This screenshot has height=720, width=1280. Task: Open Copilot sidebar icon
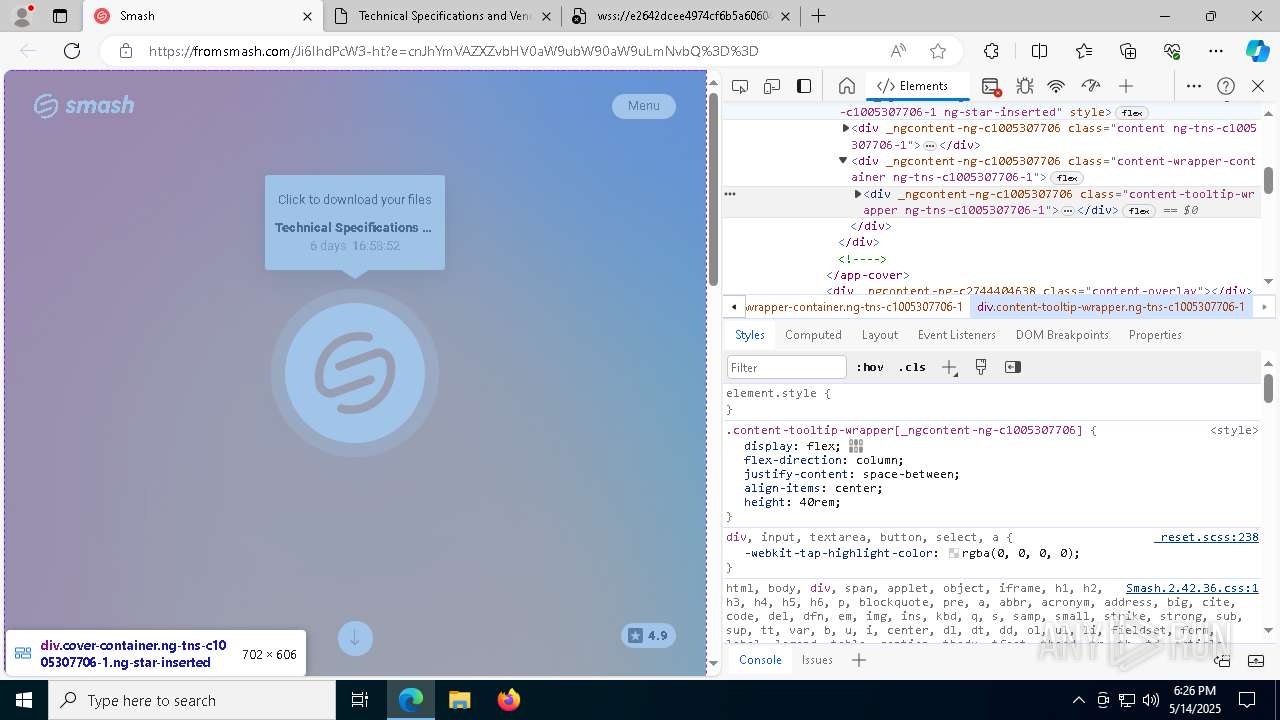click(1257, 51)
